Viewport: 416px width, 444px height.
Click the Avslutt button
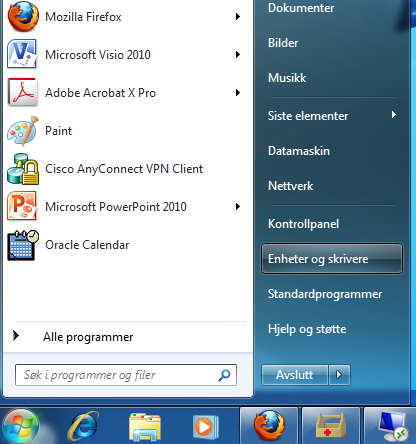(x=295, y=375)
